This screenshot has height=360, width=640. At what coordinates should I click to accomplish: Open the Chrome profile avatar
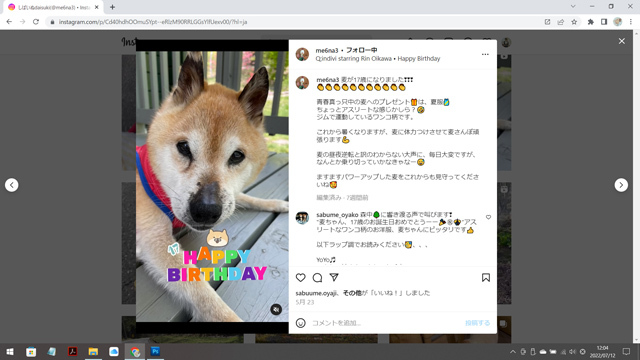coord(618,22)
